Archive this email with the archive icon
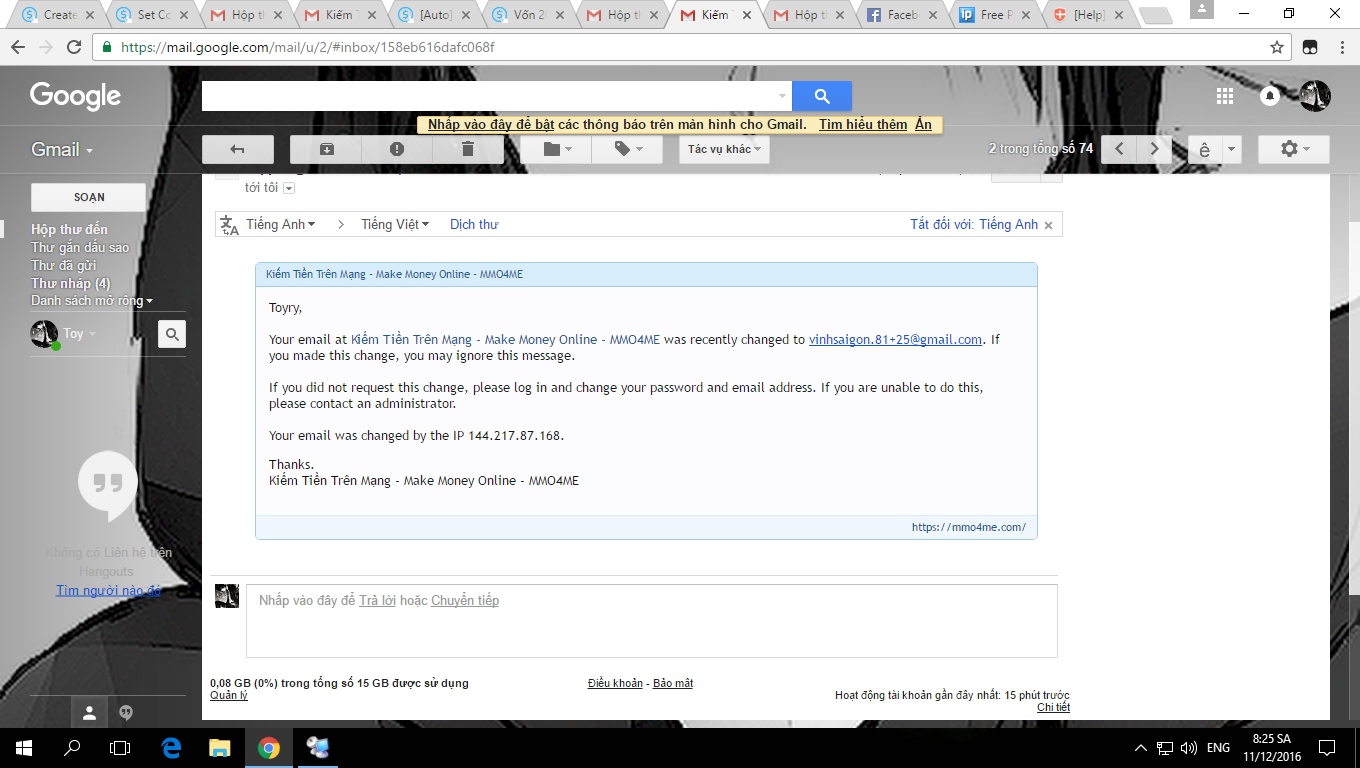 point(326,149)
